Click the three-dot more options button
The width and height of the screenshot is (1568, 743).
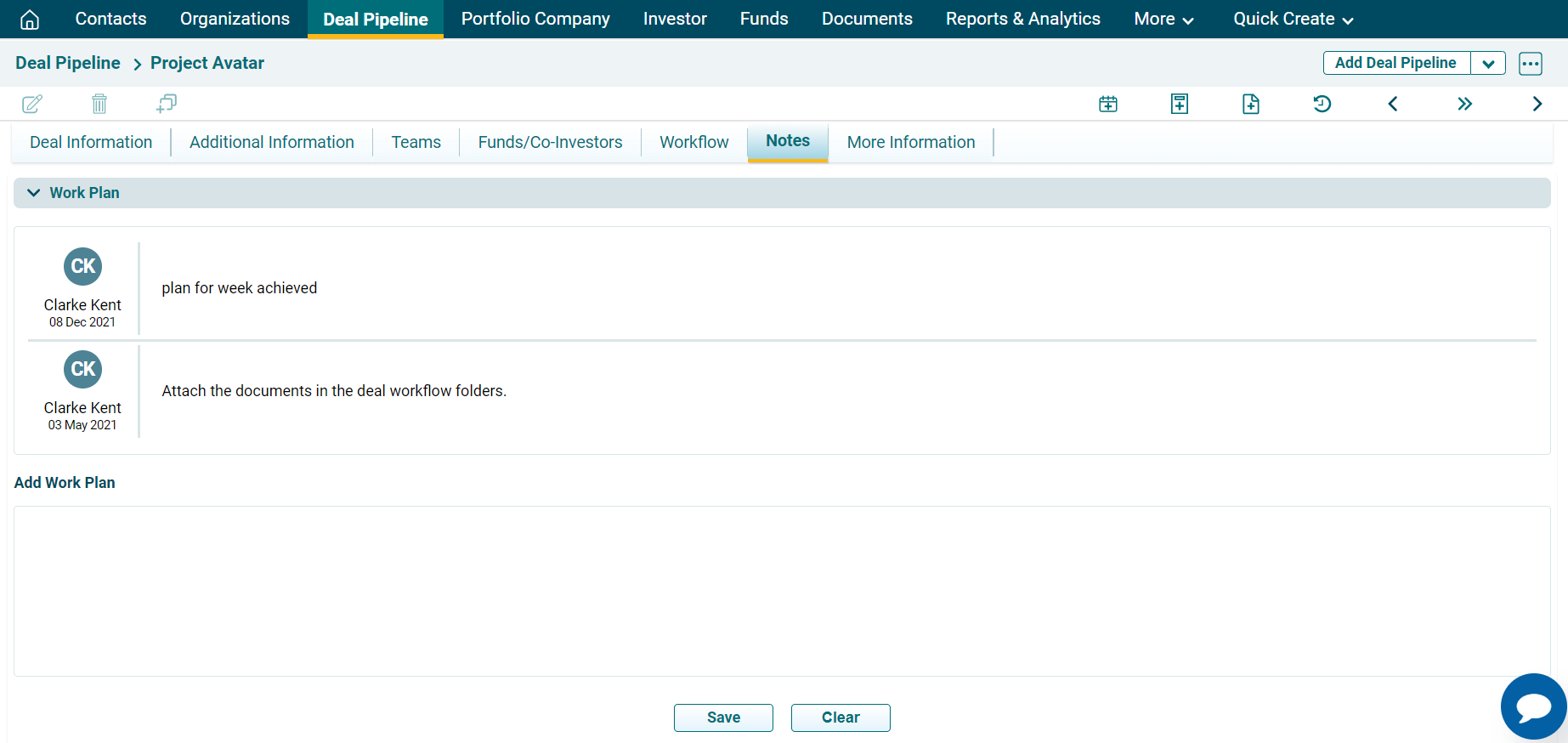point(1531,64)
